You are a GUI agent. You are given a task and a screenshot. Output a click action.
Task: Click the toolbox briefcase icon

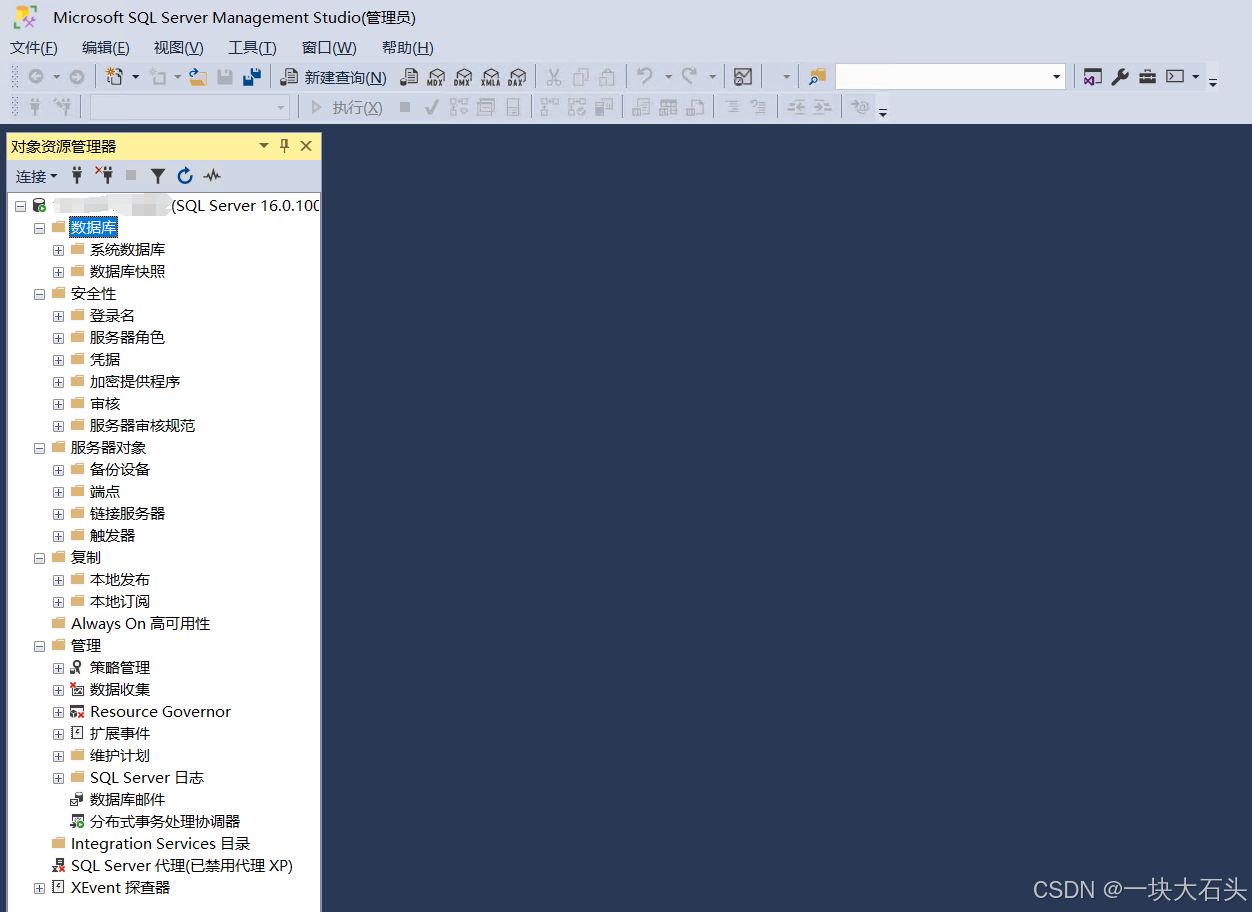point(1147,77)
